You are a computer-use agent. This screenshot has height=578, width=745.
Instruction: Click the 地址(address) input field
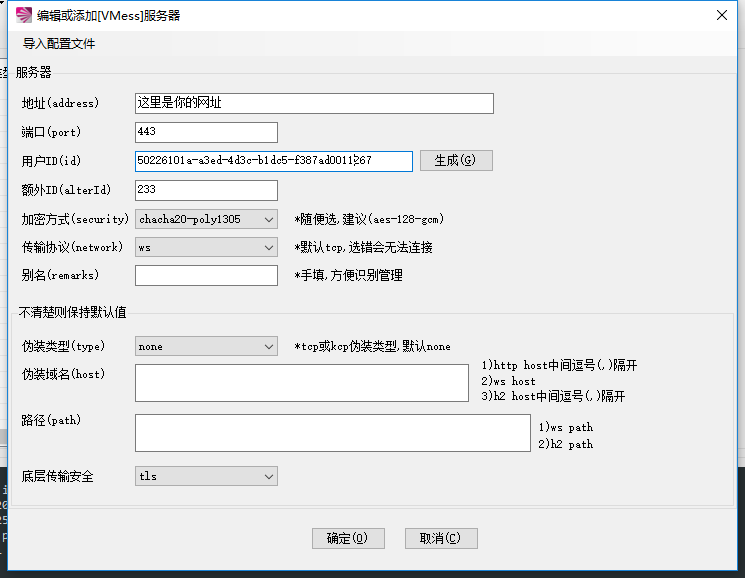[314, 103]
